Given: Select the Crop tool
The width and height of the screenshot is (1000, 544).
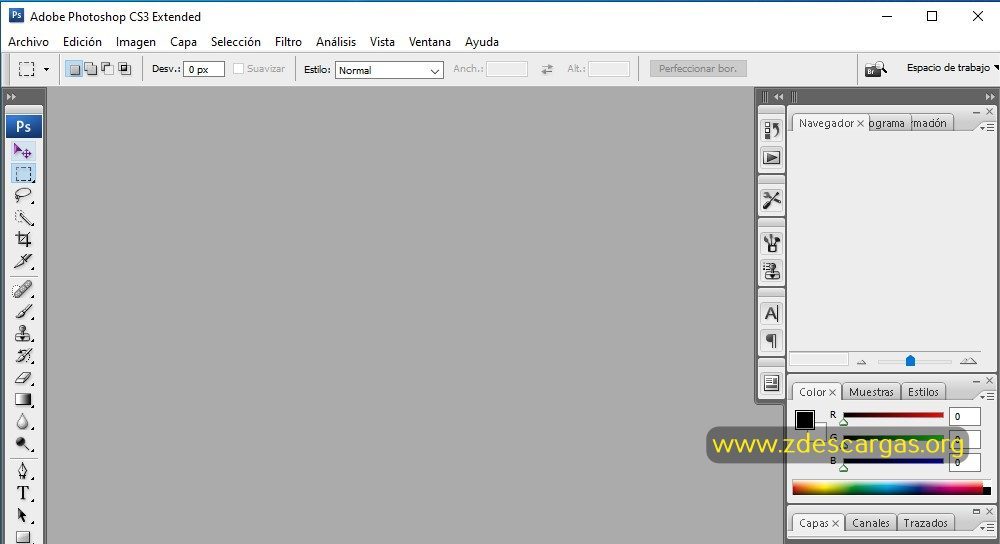Looking at the screenshot, I should (x=23, y=239).
